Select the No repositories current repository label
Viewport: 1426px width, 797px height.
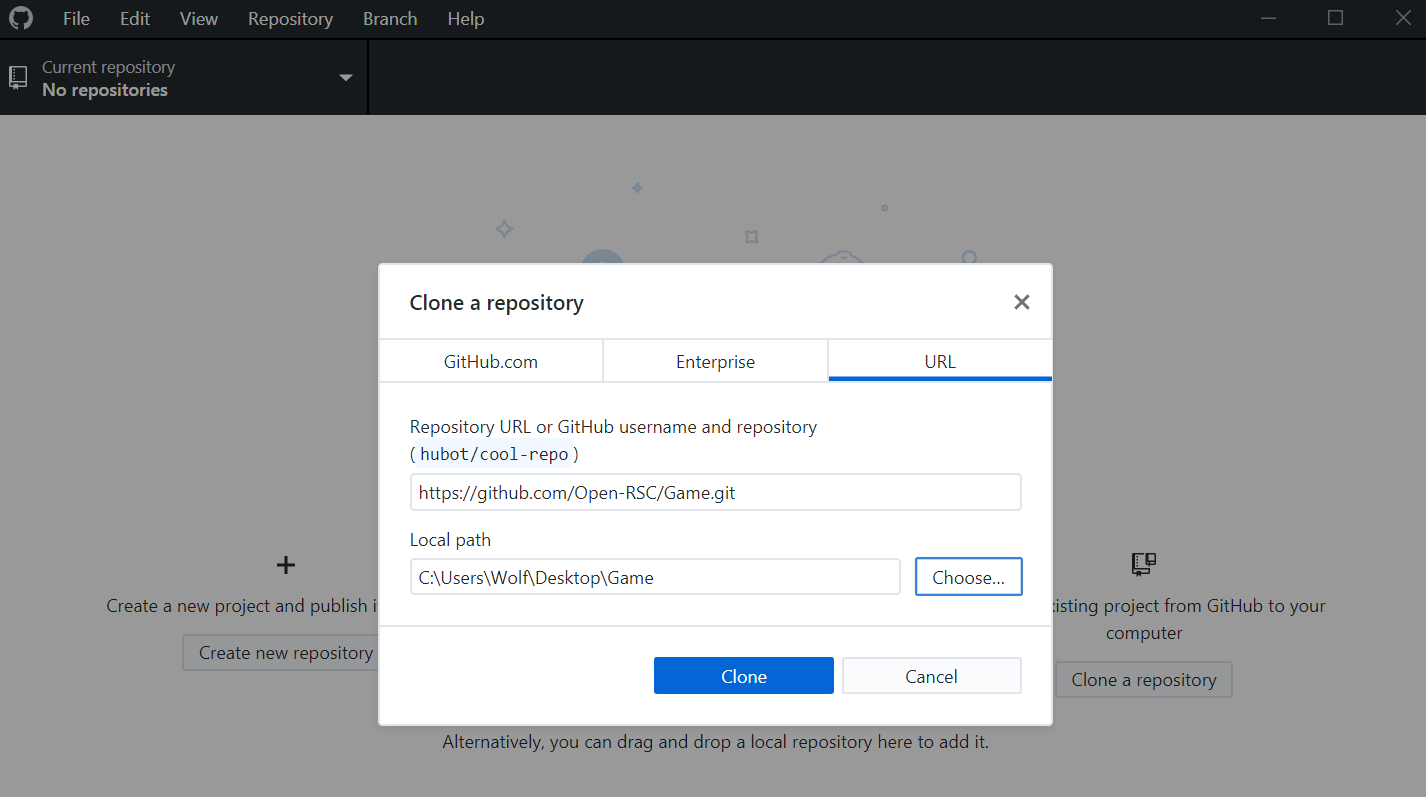105,90
